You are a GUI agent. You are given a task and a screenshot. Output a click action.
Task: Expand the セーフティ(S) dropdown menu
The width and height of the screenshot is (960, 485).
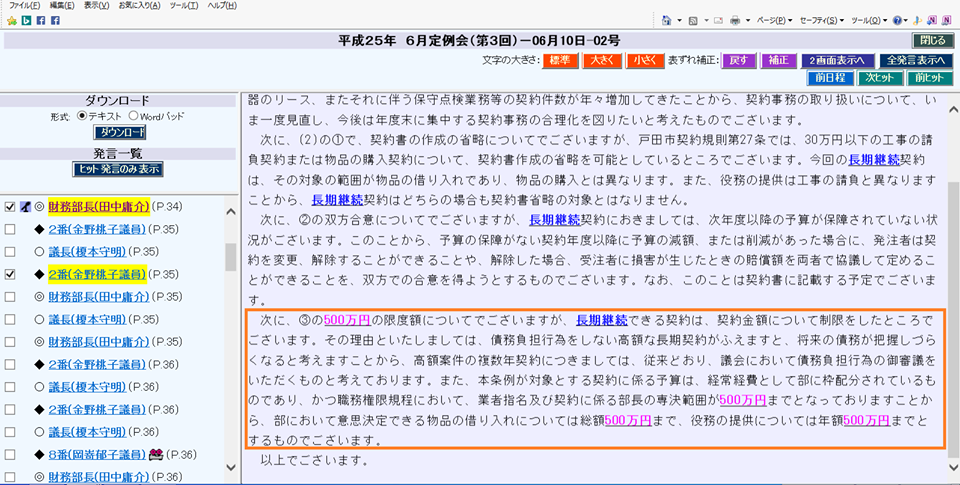click(823, 20)
